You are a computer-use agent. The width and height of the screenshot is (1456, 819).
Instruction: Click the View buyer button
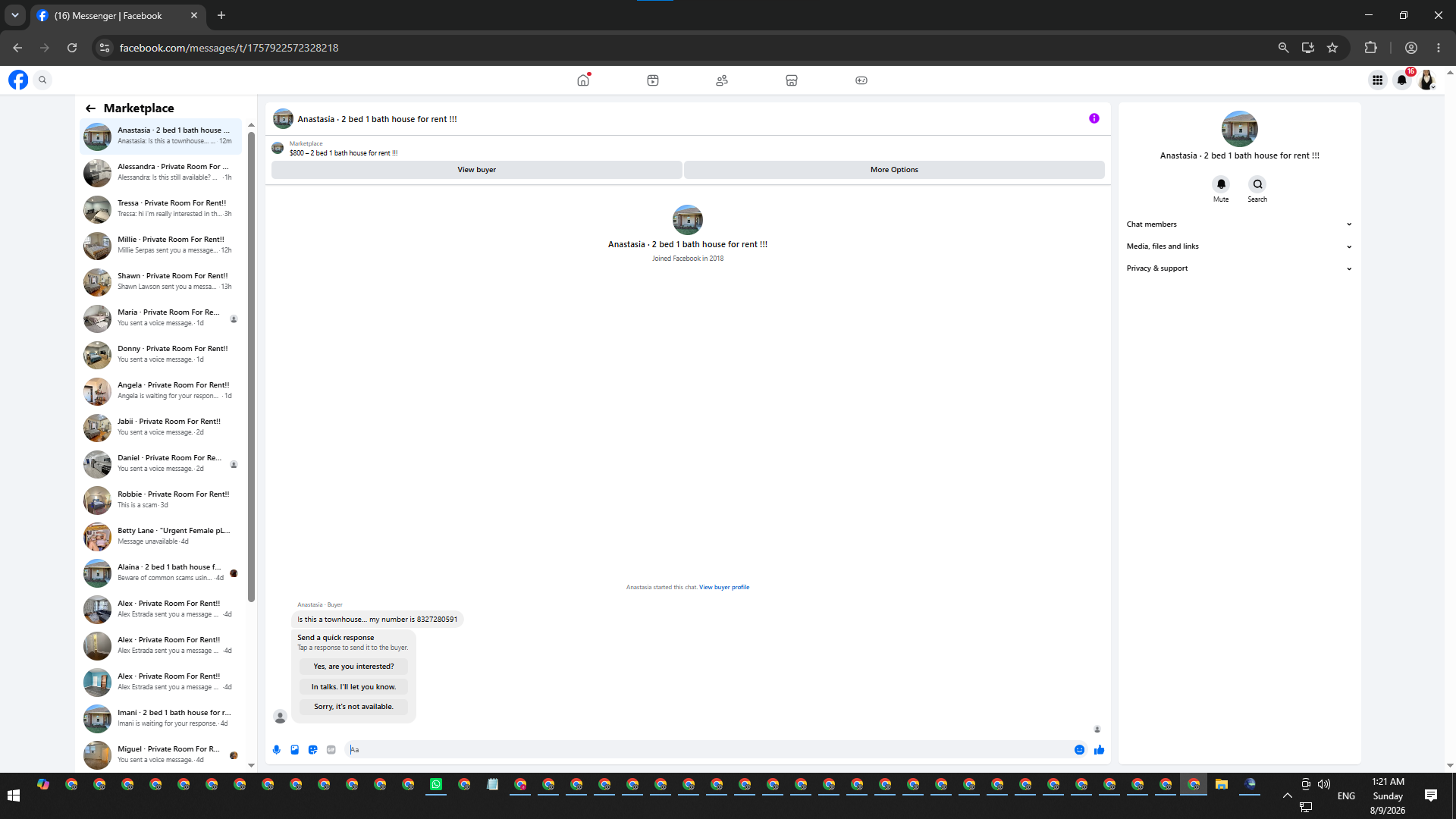477,170
